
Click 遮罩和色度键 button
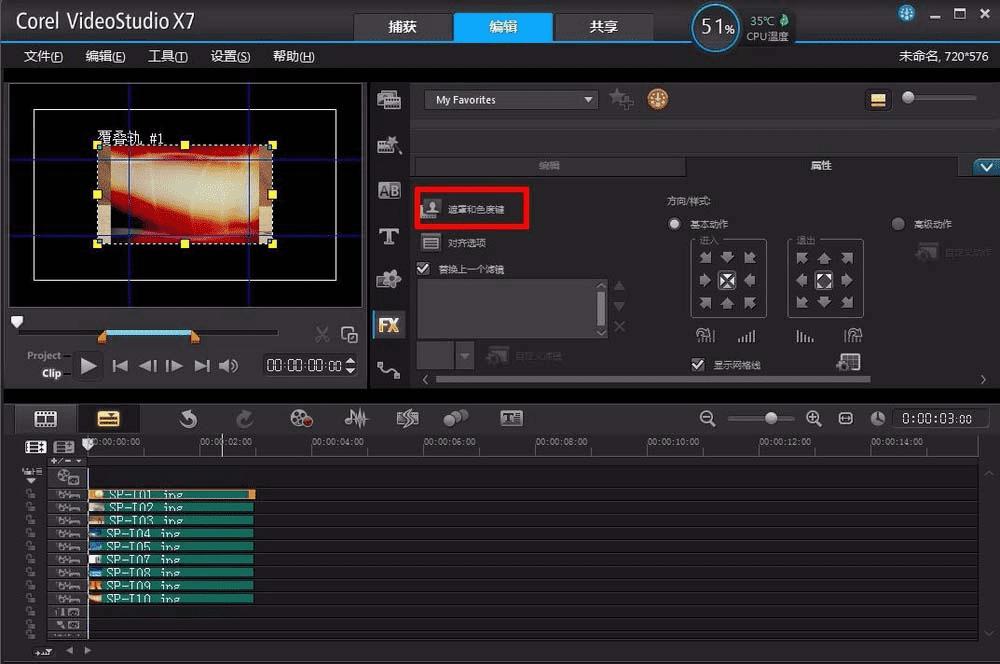point(472,209)
